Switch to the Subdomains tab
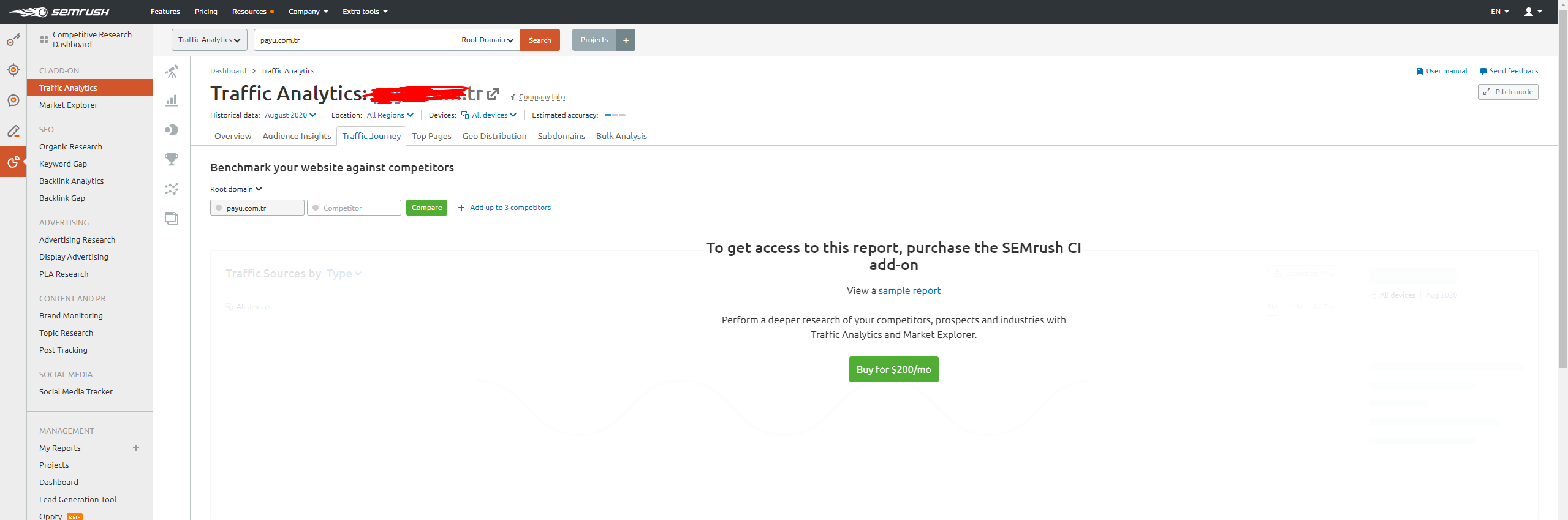 coord(561,136)
